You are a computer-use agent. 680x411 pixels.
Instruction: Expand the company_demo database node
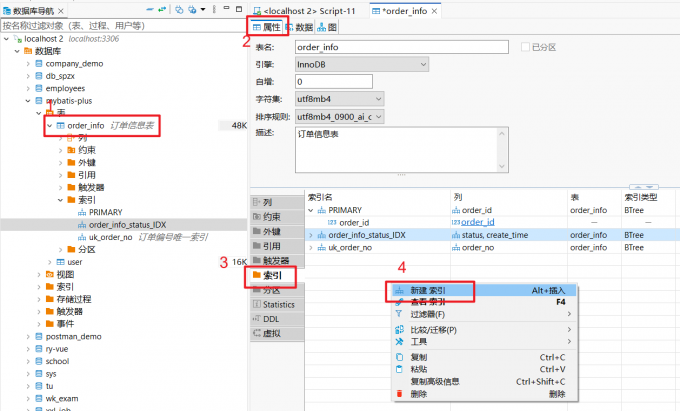coord(26,63)
